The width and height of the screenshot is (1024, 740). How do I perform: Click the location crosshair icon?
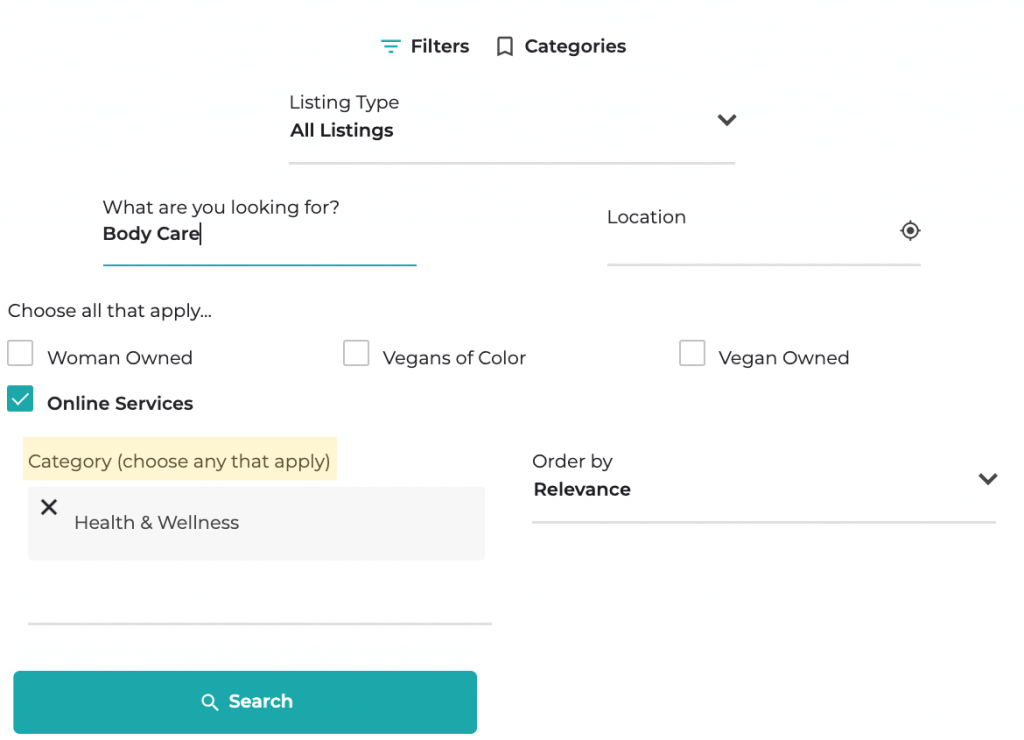click(909, 231)
